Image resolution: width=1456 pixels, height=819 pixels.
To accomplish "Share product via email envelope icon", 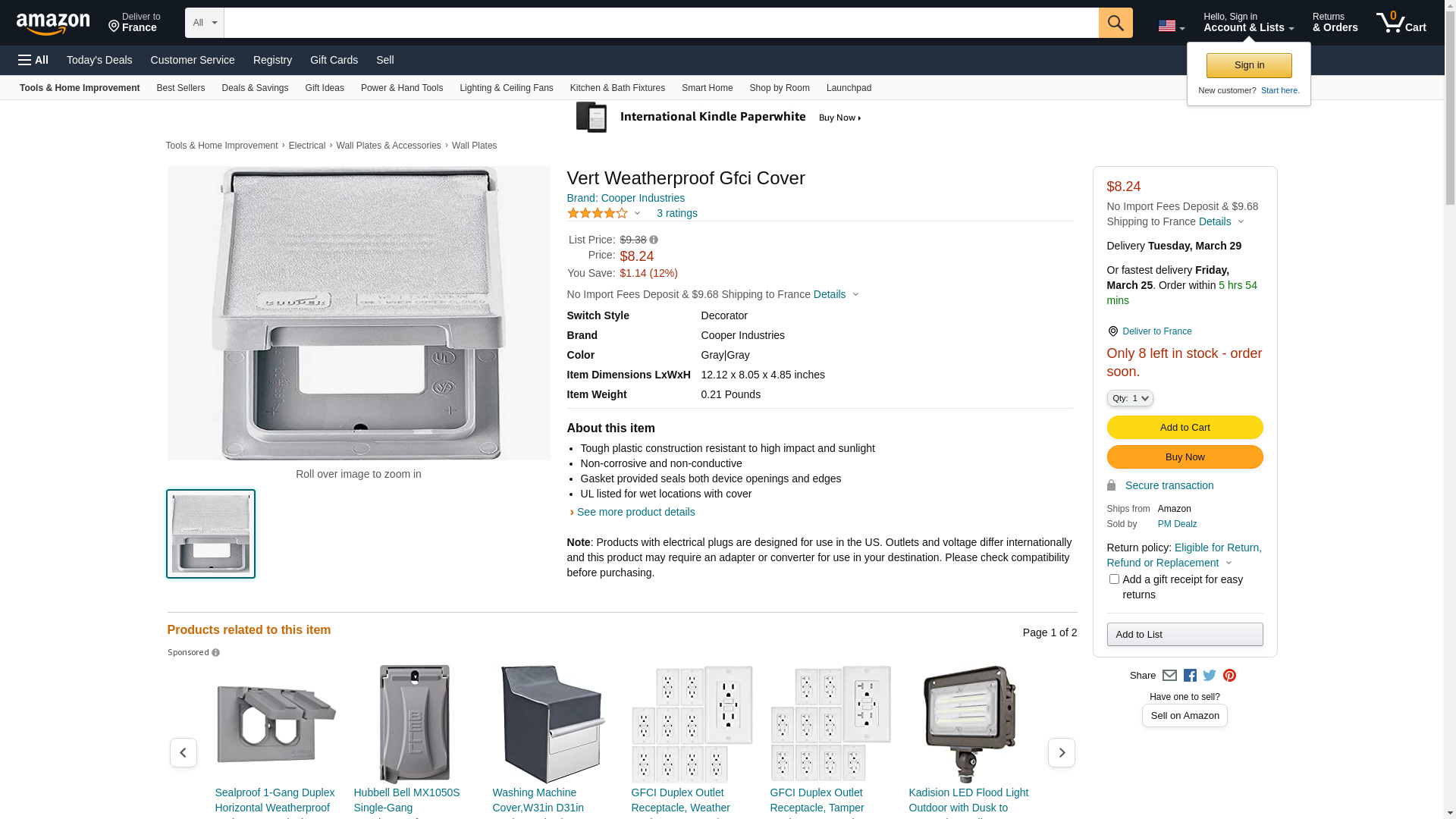I will 1169,676.
